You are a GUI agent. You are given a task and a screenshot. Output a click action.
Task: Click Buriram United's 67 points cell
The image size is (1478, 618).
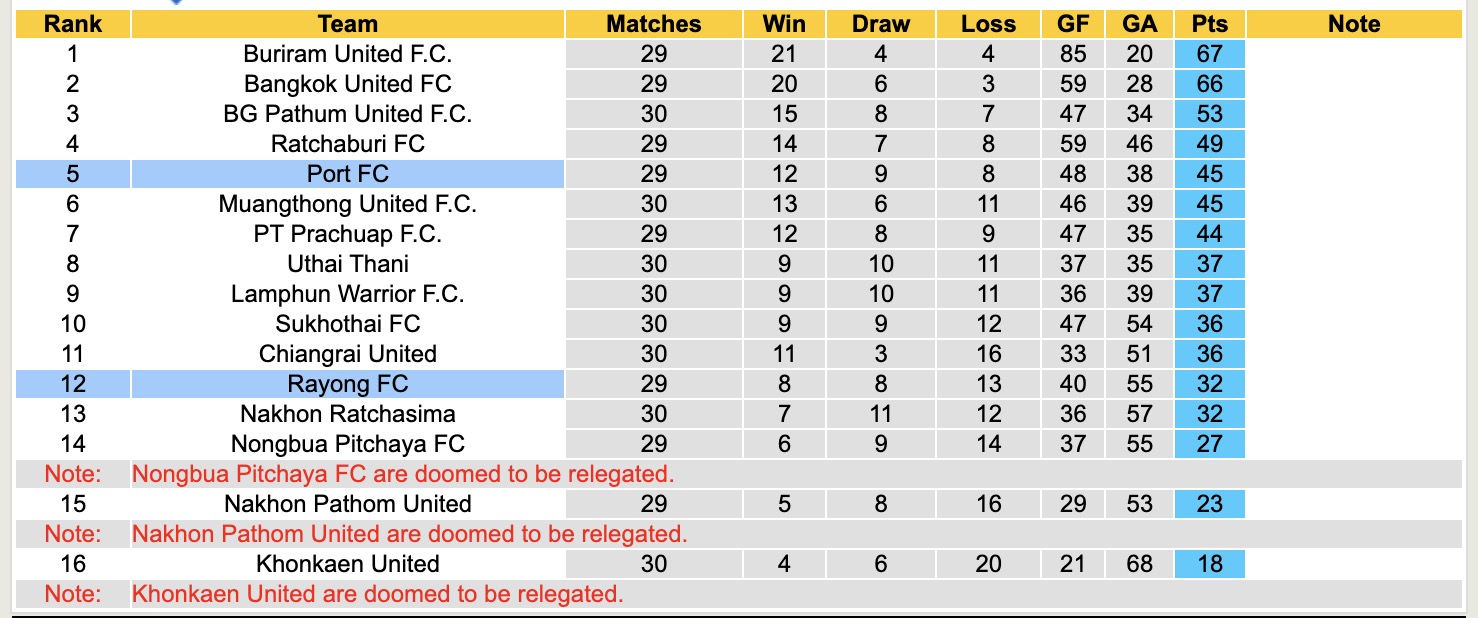point(1210,54)
